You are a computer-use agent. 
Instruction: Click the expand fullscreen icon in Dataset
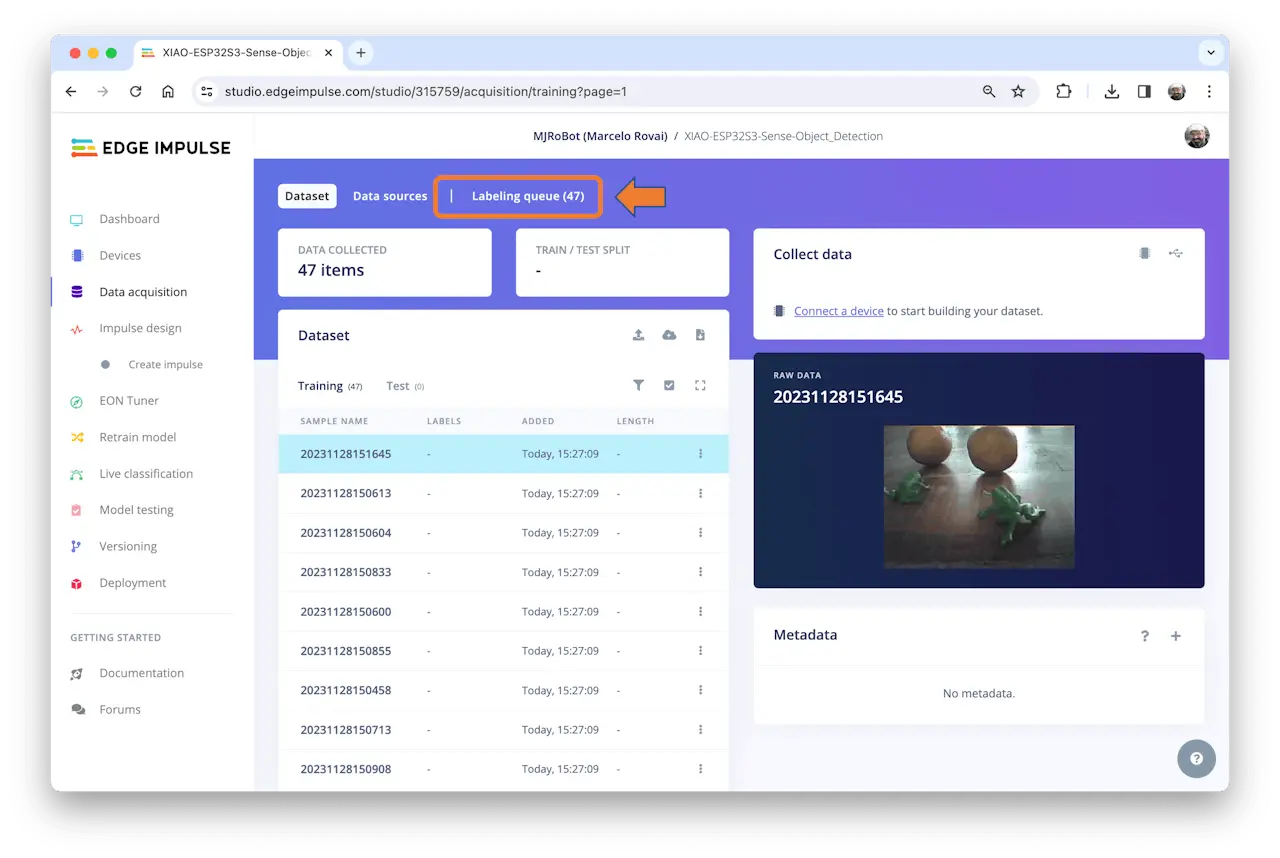point(700,385)
